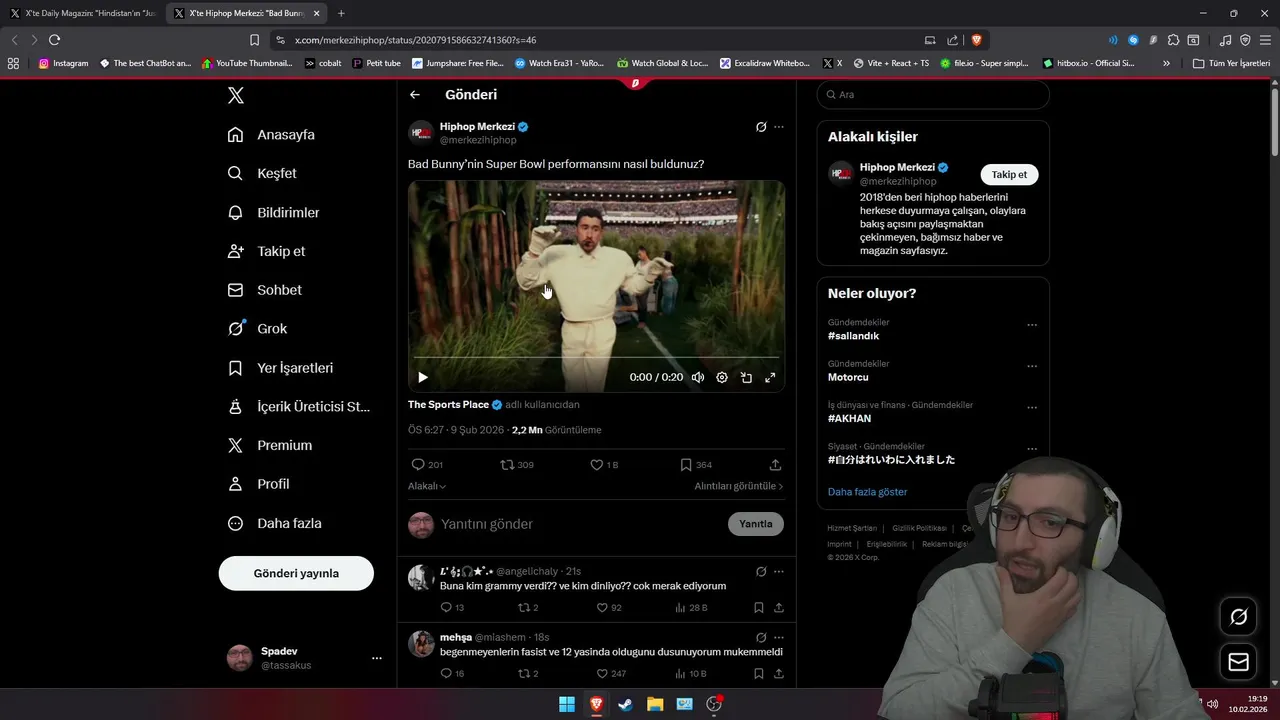Open more options for Motorcu trend
Viewport: 1280px width, 720px height.
pyautogui.click(x=1032, y=366)
